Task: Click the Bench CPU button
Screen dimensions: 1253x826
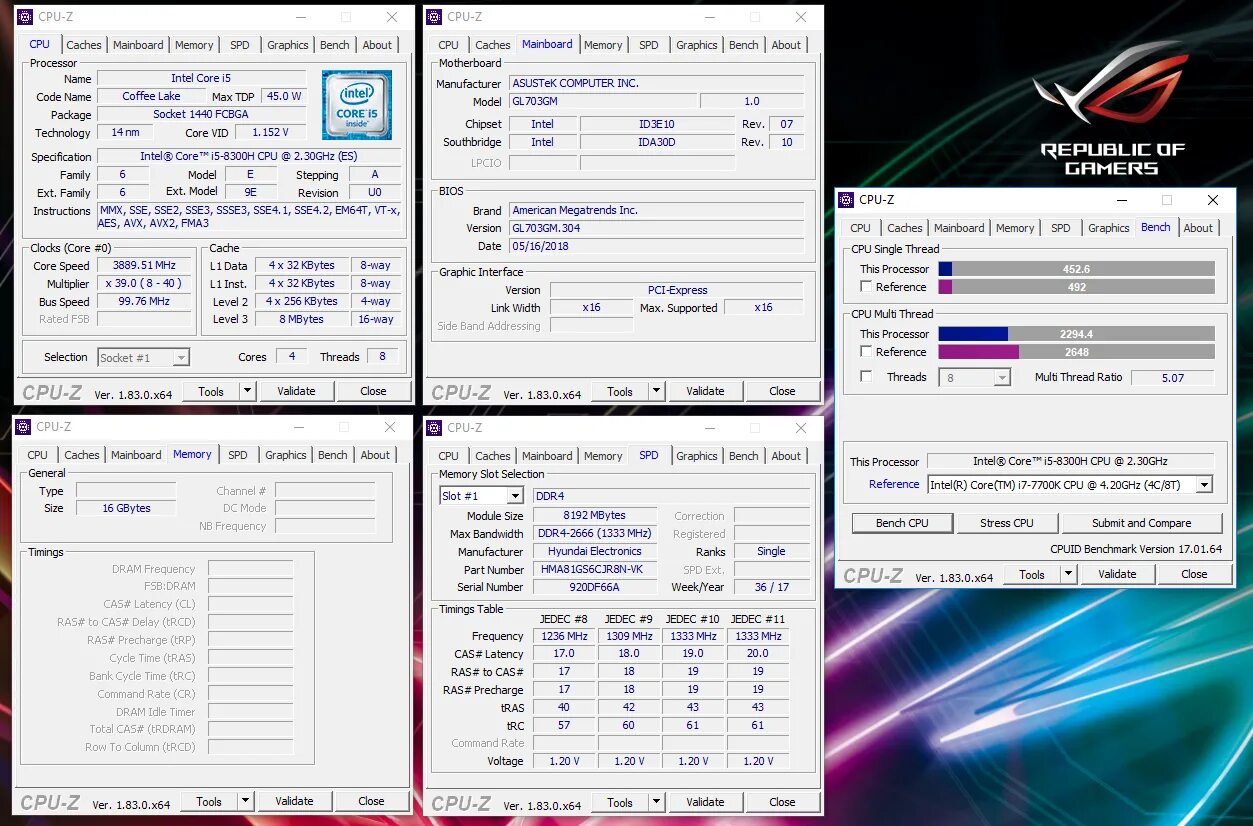Action: tap(902, 523)
